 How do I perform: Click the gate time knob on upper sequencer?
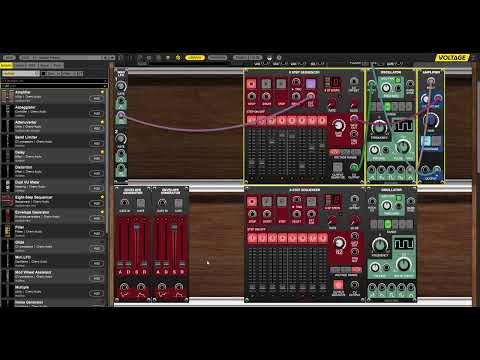[x=338, y=125]
